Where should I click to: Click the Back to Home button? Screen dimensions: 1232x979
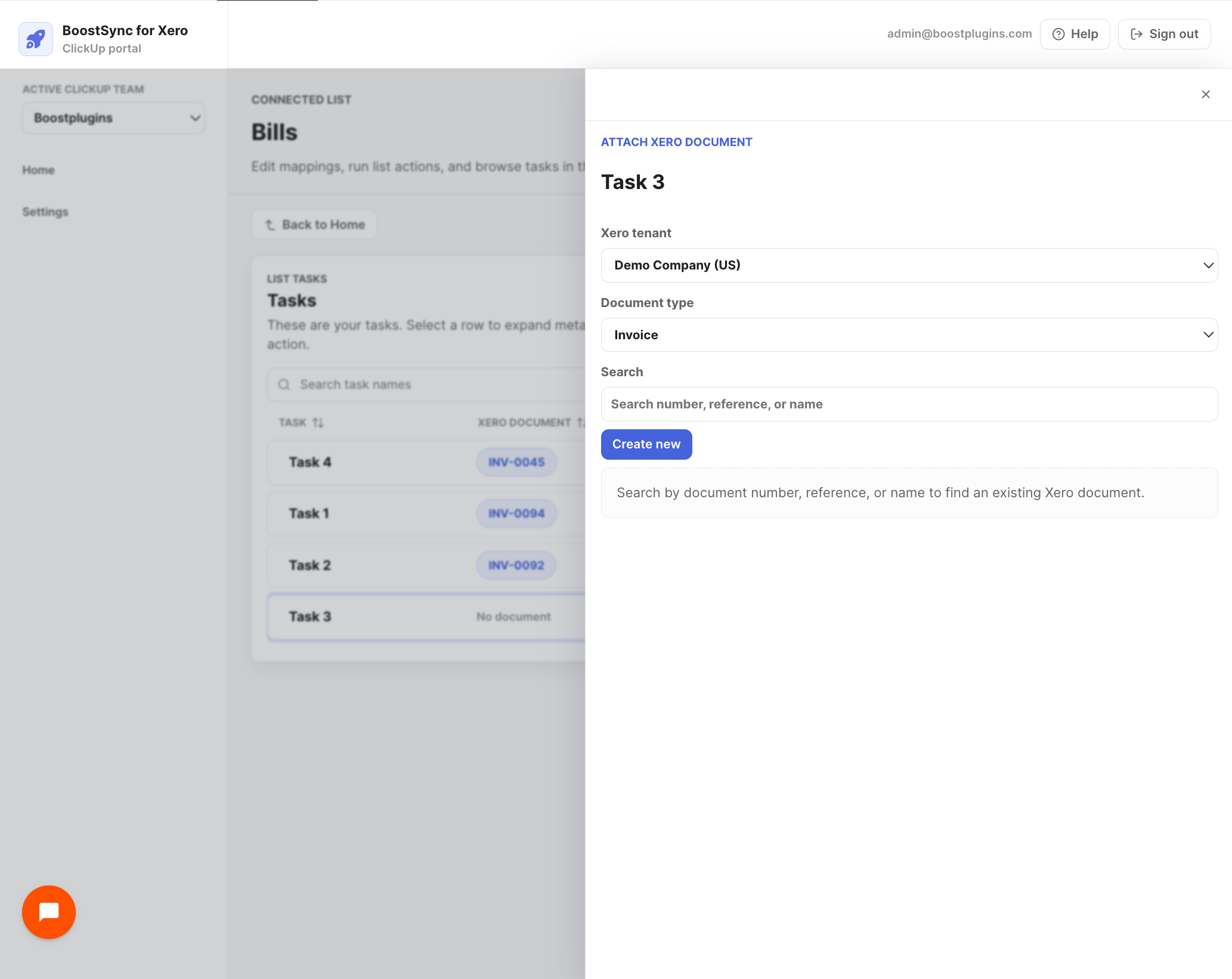pyautogui.click(x=314, y=225)
